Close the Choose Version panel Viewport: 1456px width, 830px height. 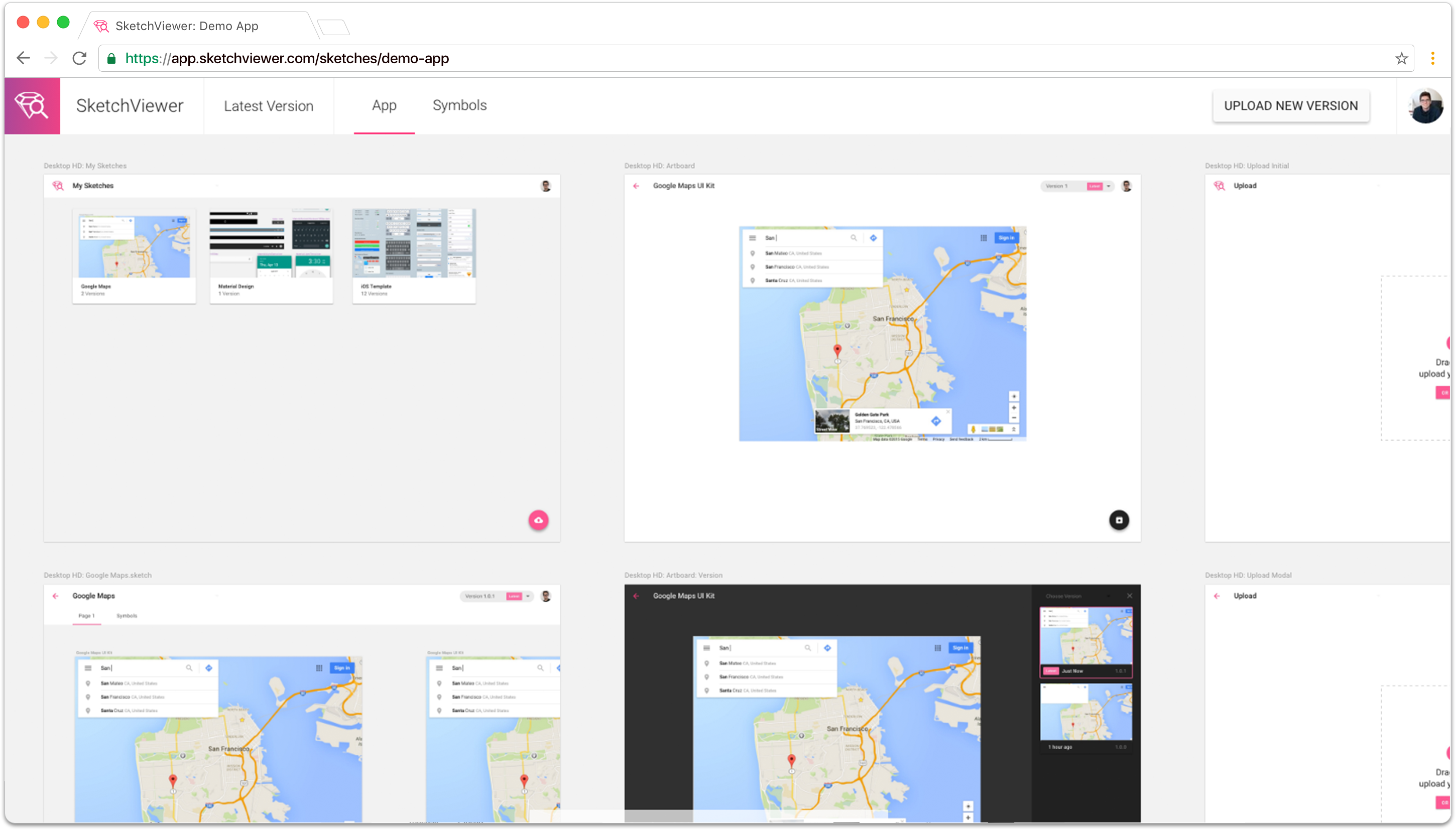coord(1129,596)
